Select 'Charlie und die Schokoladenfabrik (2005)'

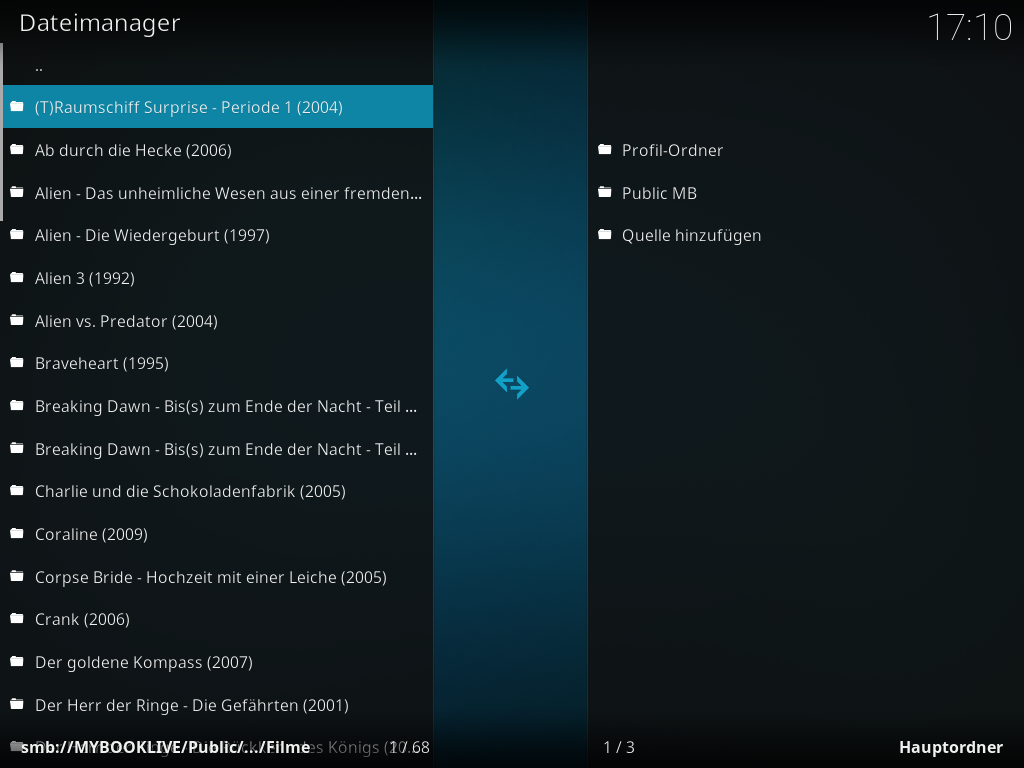217,491
